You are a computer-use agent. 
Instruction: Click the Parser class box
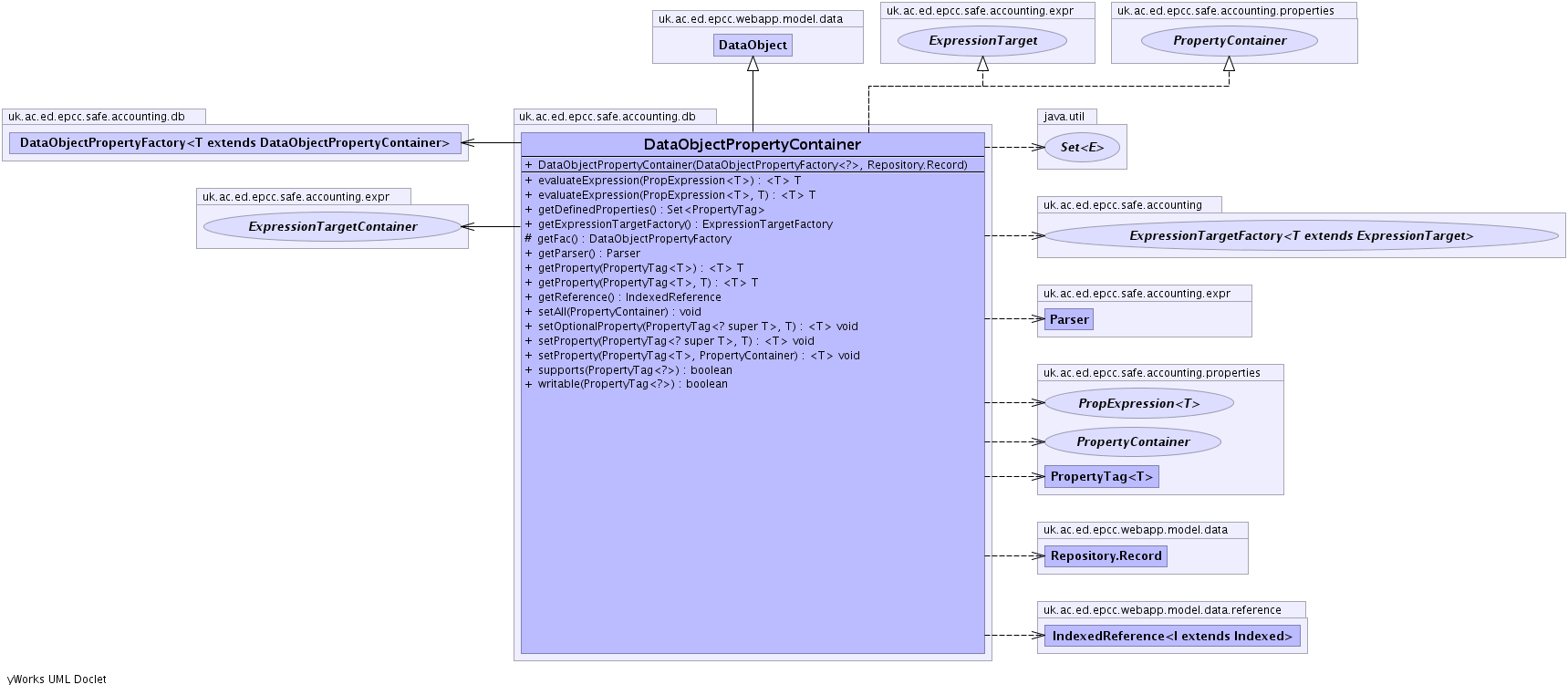click(1068, 319)
